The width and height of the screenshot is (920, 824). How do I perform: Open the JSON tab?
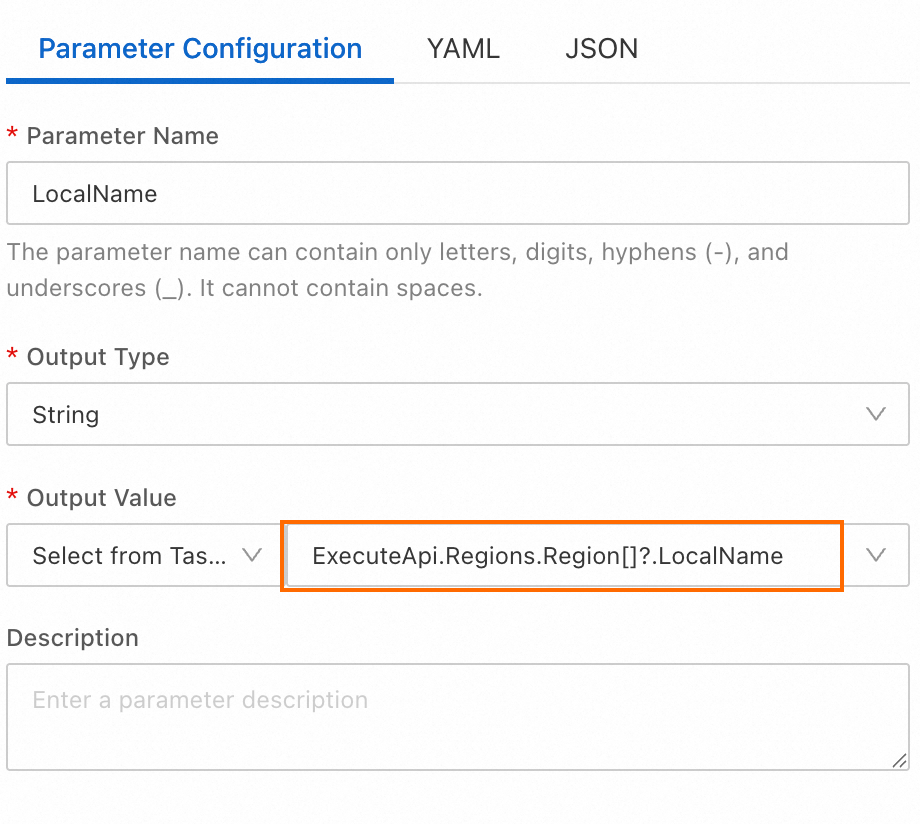601,49
